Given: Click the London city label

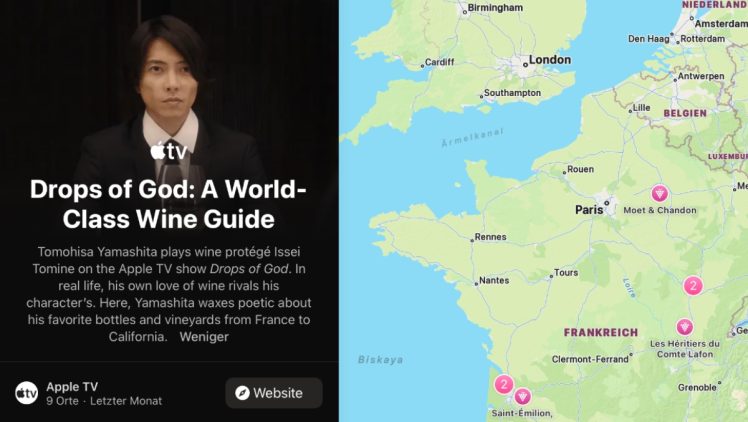Looking at the screenshot, I should click(x=550, y=60).
